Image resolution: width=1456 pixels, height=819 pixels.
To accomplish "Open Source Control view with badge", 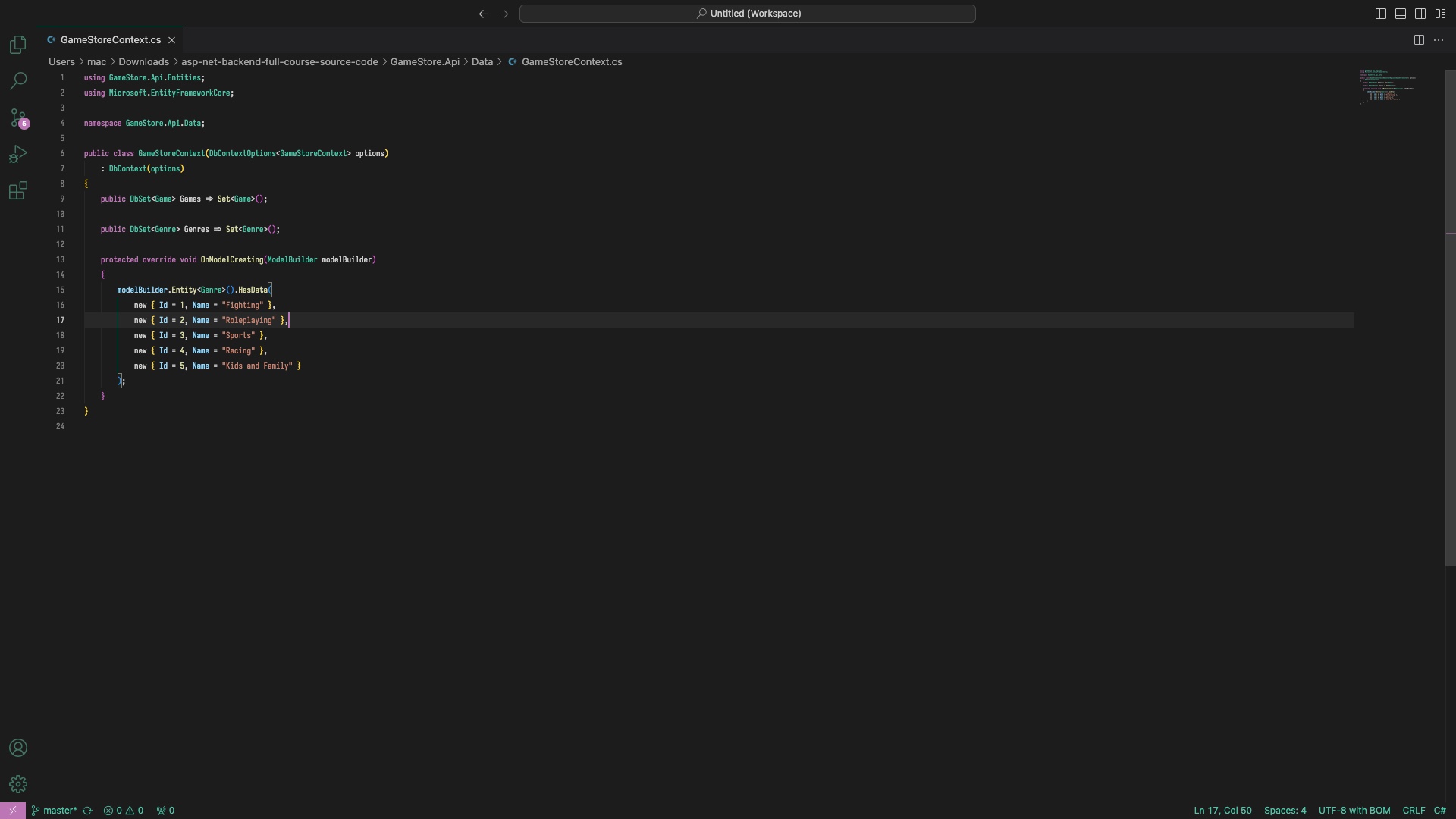I will click(18, 118).
